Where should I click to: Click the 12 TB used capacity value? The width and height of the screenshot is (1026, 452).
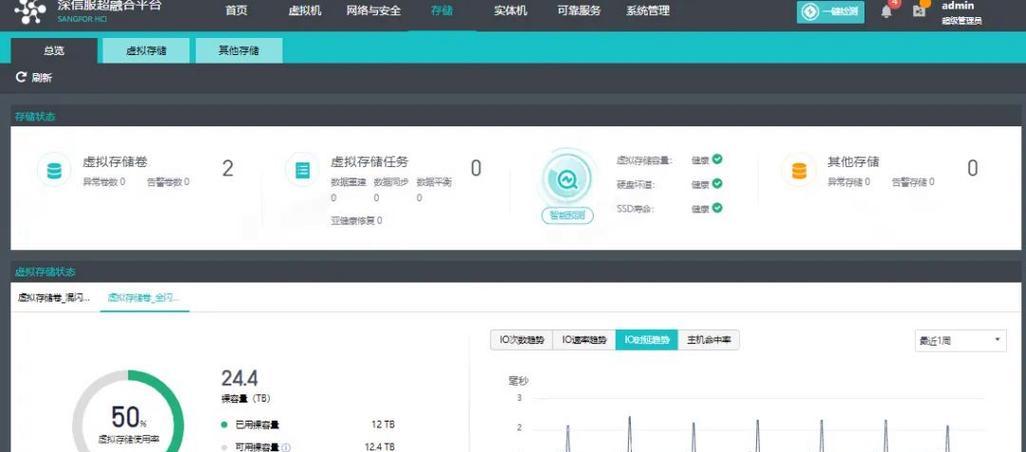click(383, 425)
